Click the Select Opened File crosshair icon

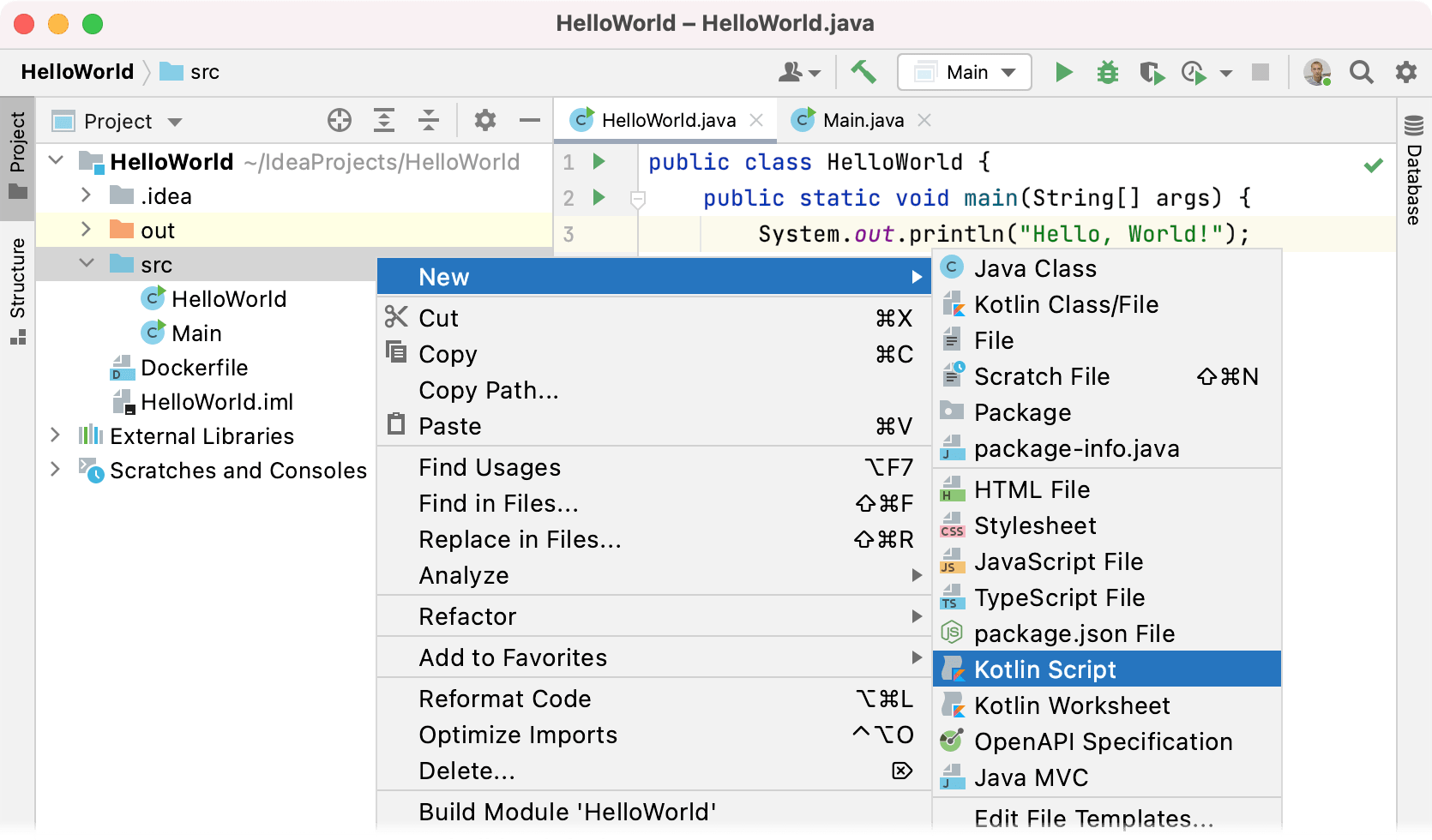pyautogui.click(x=340, y=120)
